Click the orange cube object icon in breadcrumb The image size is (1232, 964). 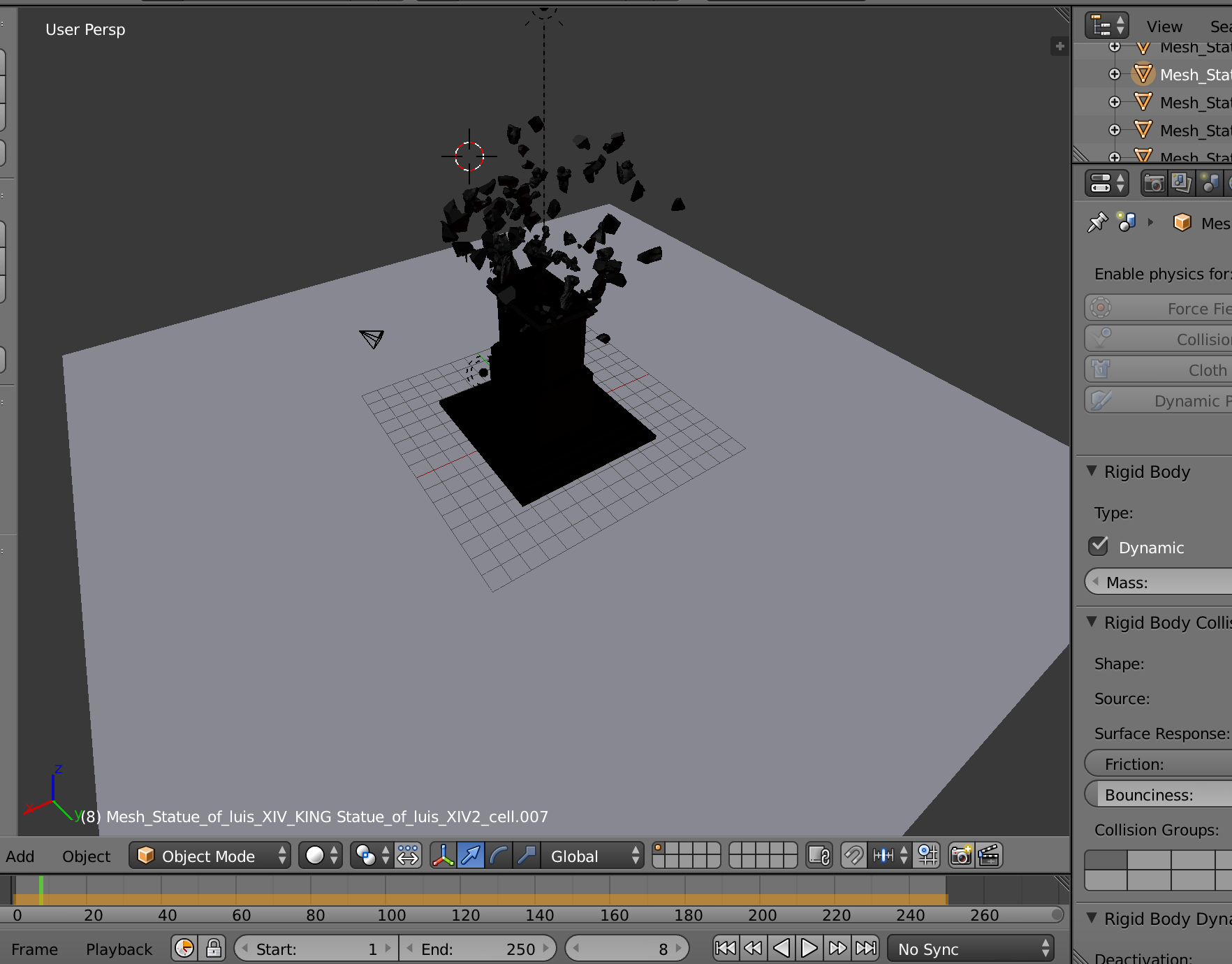pyautogui.click(x=1182, y=223)
